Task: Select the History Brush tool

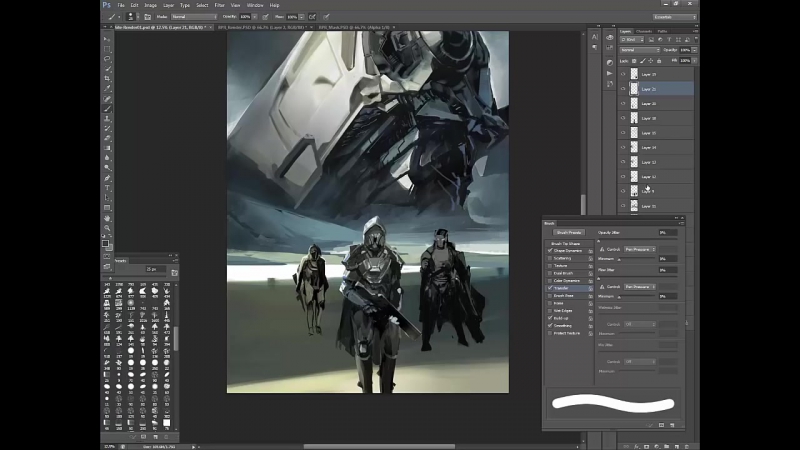Action: (107, 129)
